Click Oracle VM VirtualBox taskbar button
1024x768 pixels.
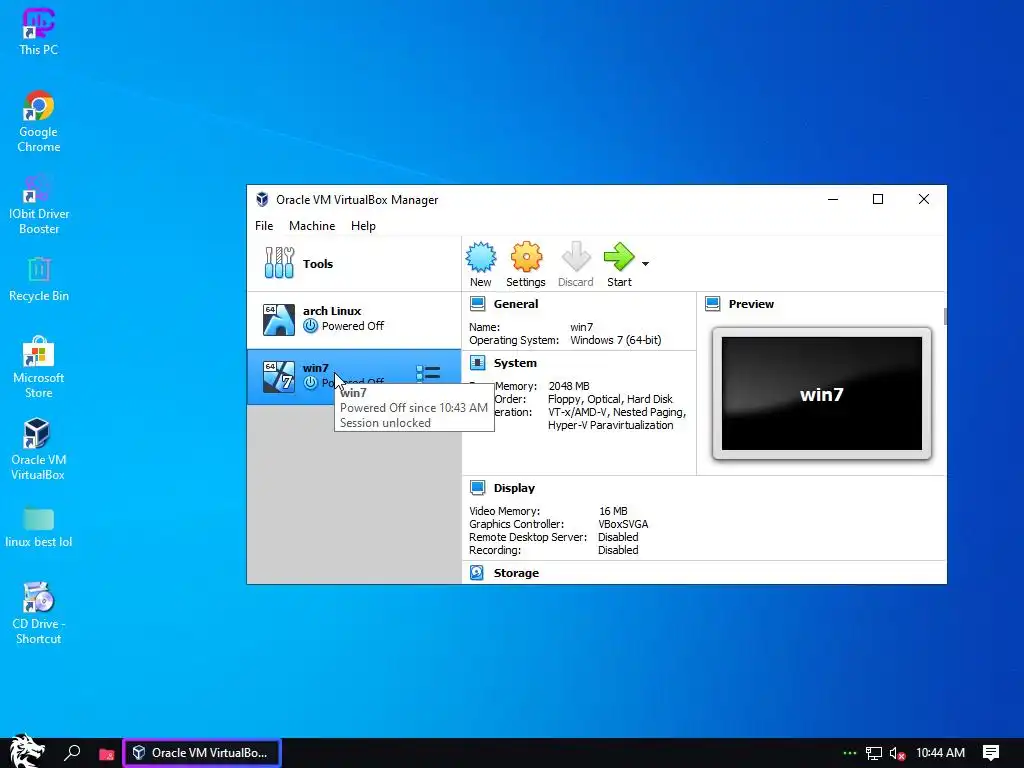[x=202, y=753]
